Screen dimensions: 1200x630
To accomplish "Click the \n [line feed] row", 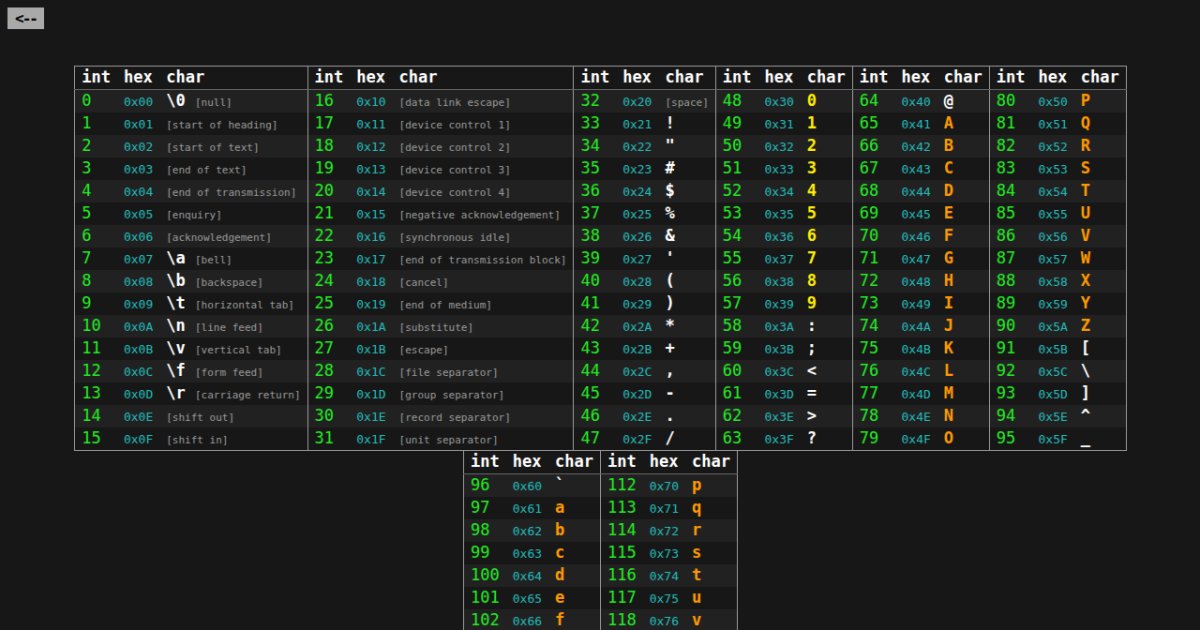I will point(190,326).
